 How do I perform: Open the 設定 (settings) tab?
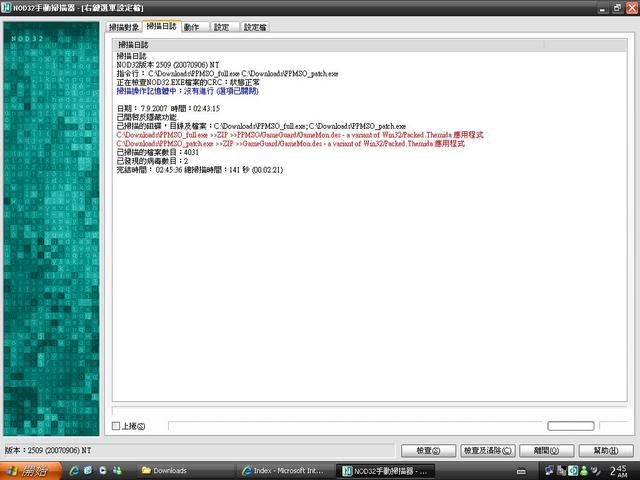223,27
